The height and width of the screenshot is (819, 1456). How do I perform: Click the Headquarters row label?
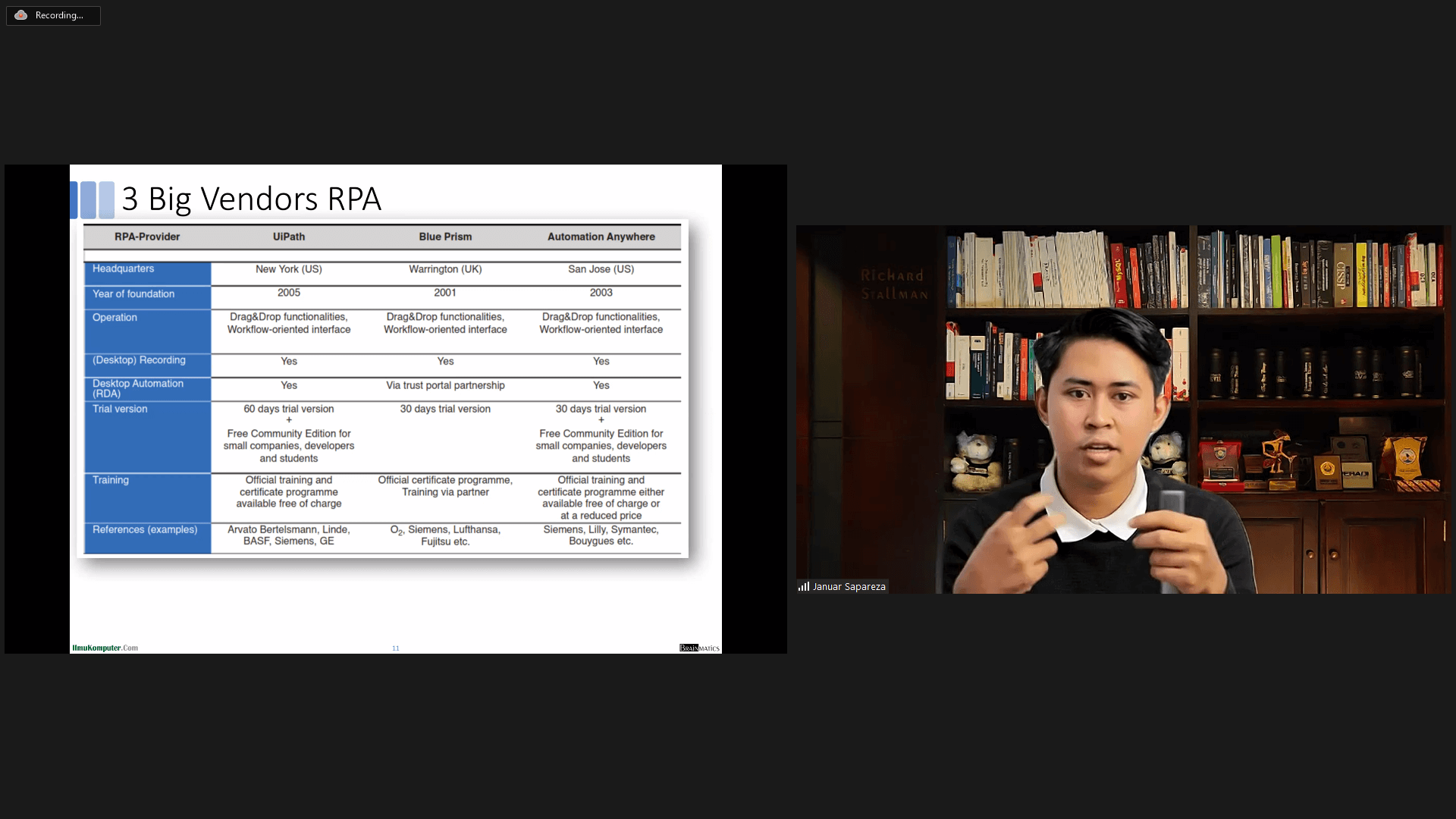[123, 268]
